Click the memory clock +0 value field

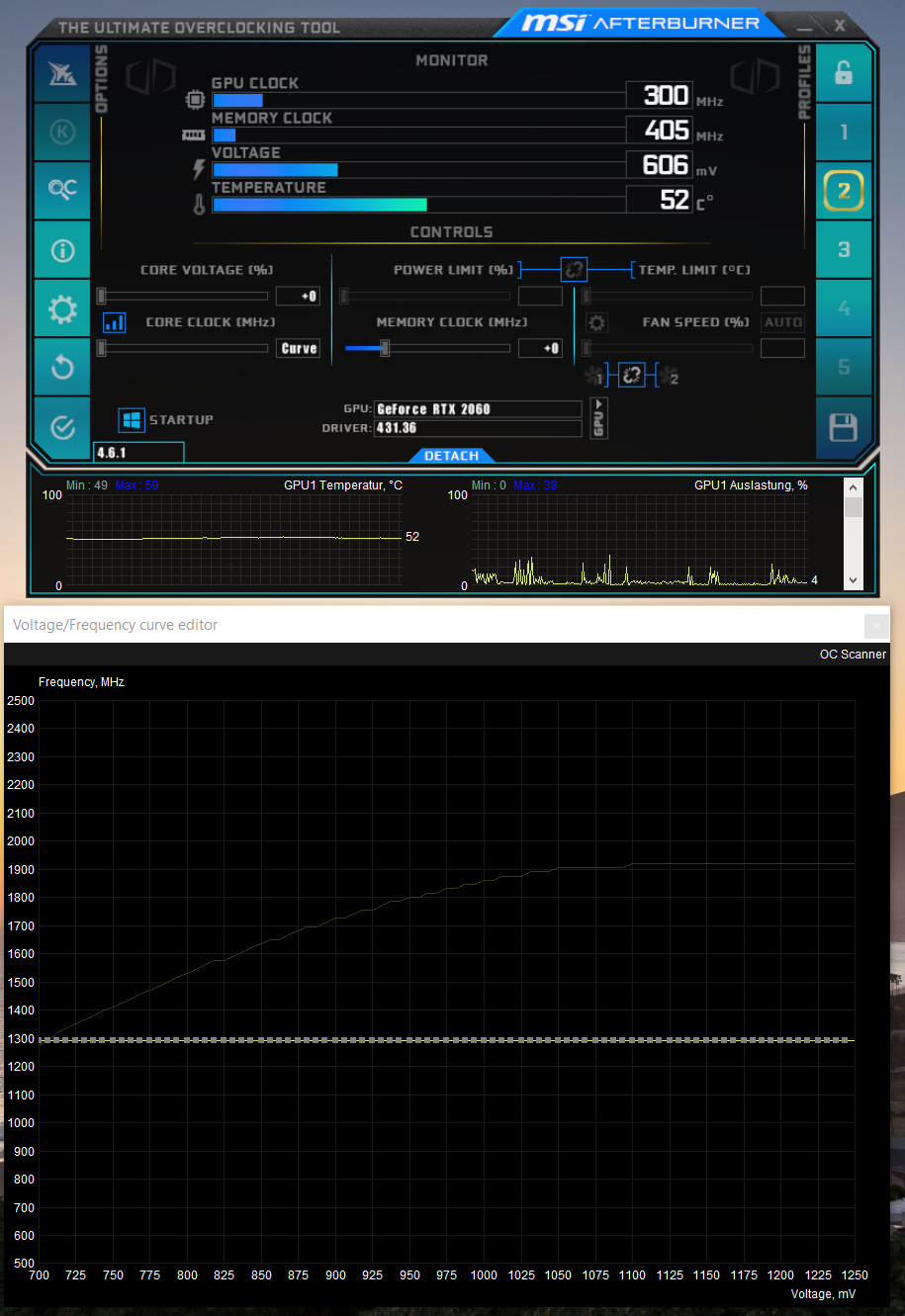coord(540,348)
